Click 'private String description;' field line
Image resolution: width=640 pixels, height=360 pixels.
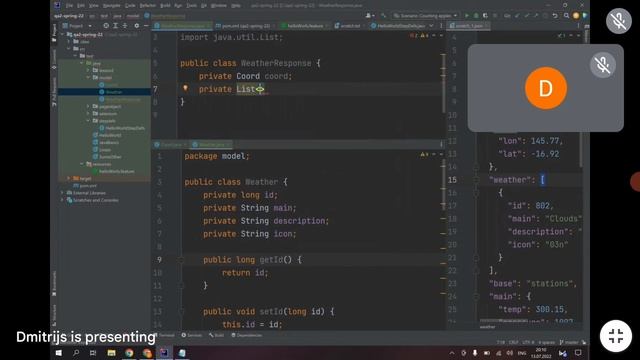266,221
